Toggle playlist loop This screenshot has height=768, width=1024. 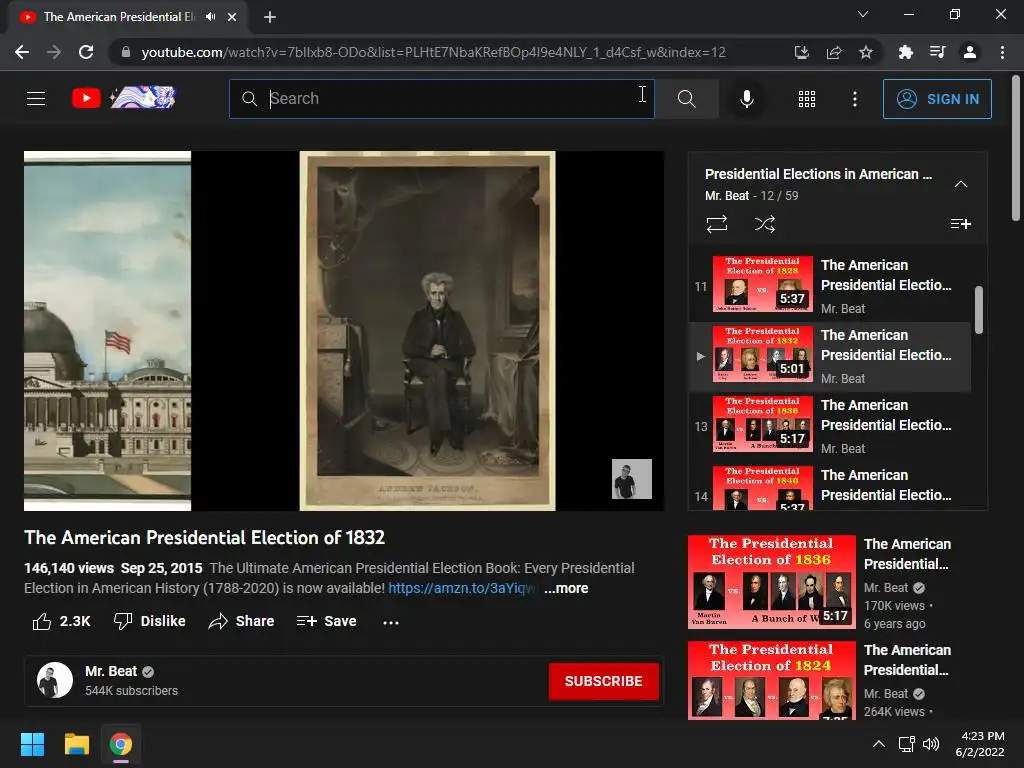[716, 224]
